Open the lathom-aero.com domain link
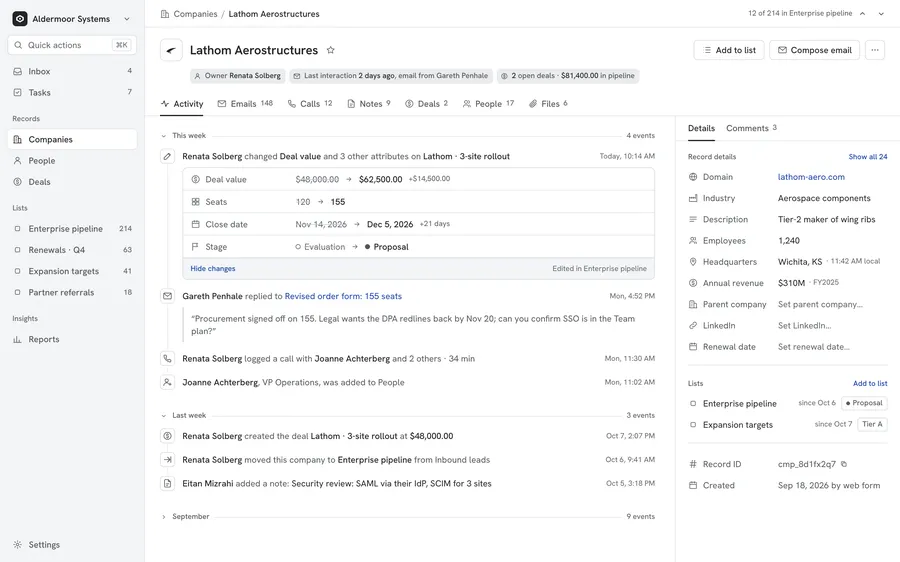This screenshot has width=900, height=562. [x=811, y=177]
